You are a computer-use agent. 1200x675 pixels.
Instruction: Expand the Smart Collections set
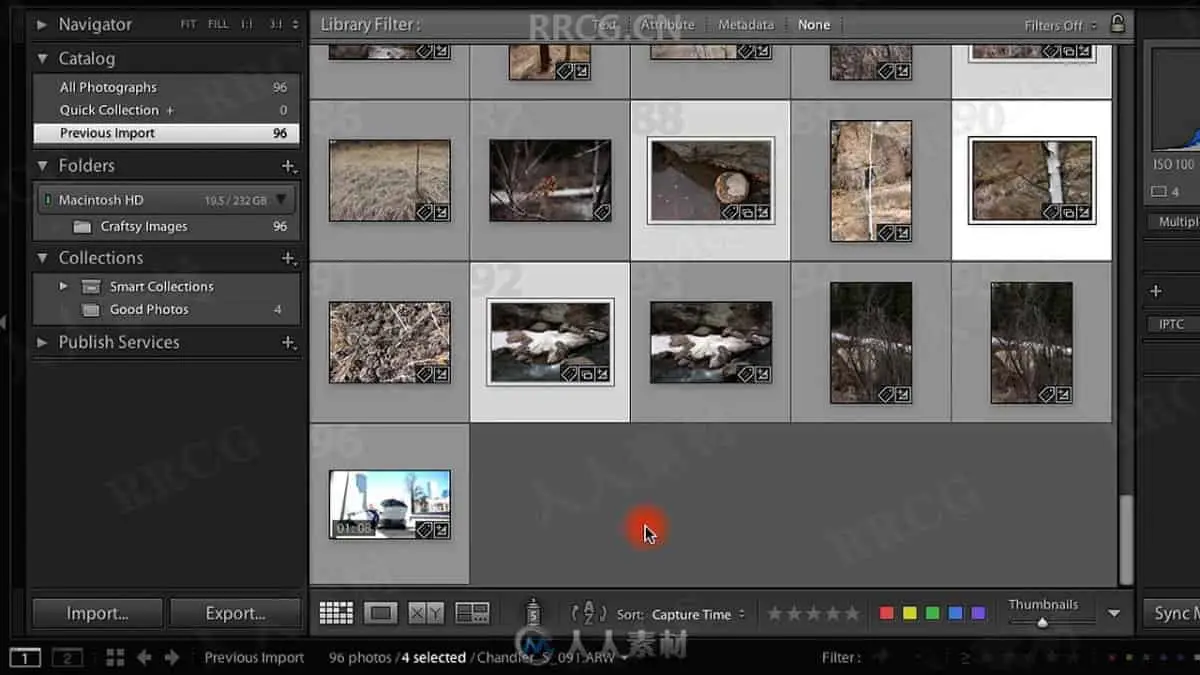click(x=63, y=286)
